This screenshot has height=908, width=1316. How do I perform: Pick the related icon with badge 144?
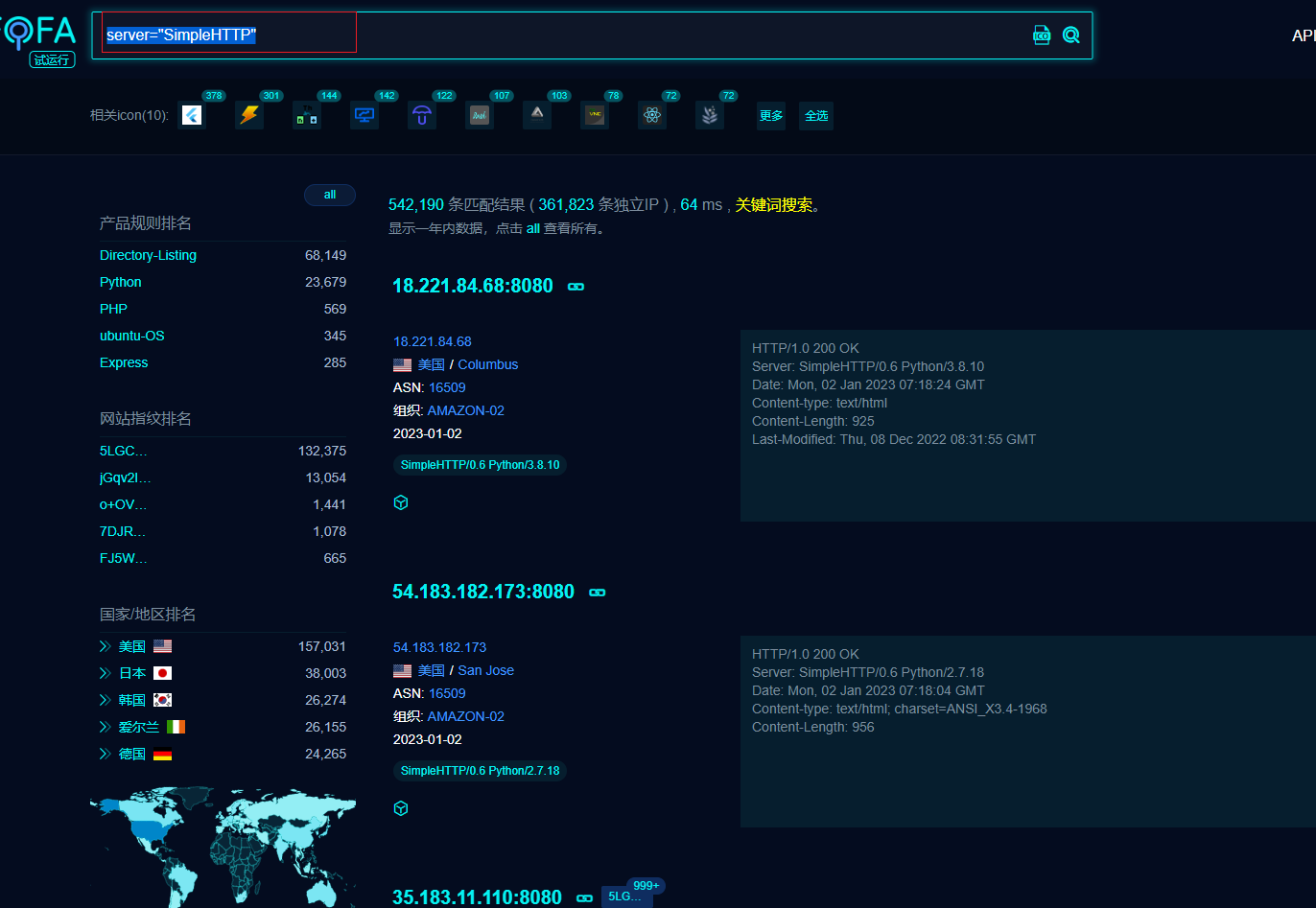tap(307, 115)
